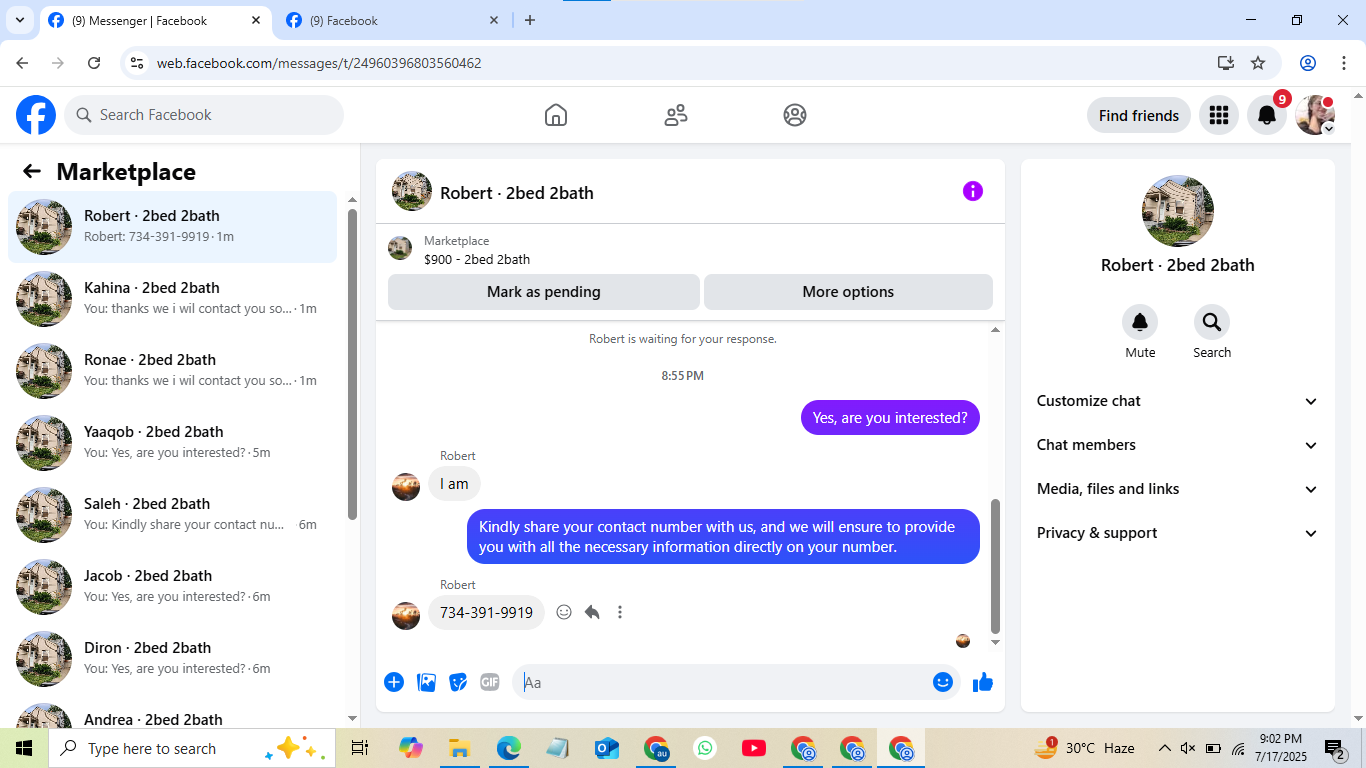Expand the Chat members section

coord(1178,445)
